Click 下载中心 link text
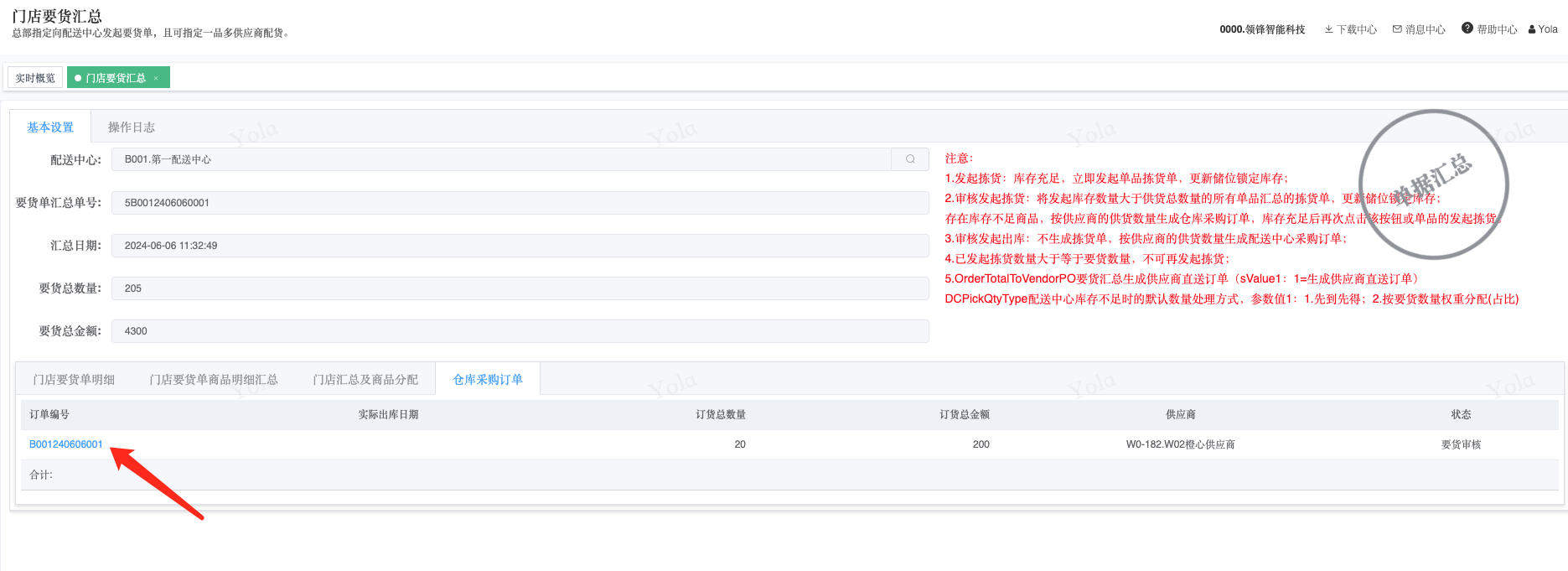The height and width of the screenshot is (571, 1568). (1357, 29)
